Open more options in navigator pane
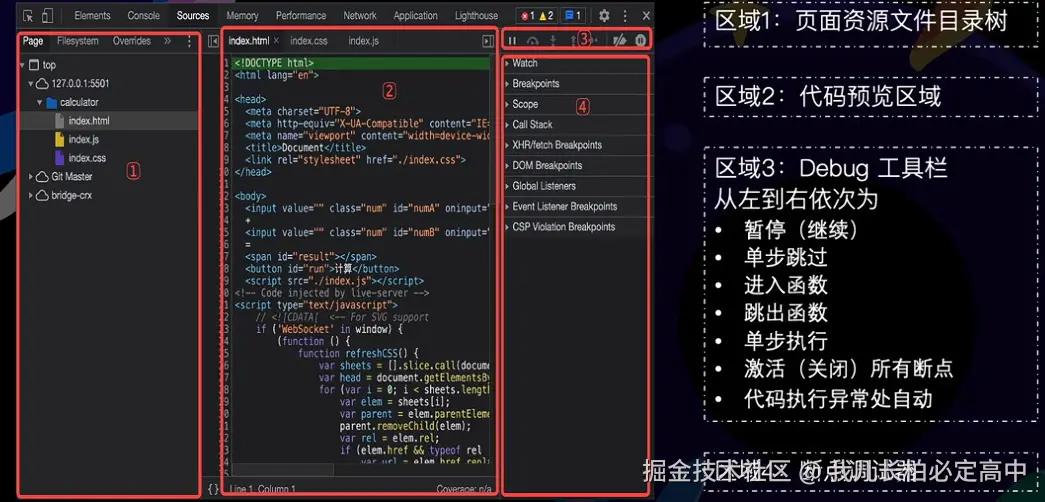The height and width of the screenshot is (502, 1045). [x=189, y=41]
